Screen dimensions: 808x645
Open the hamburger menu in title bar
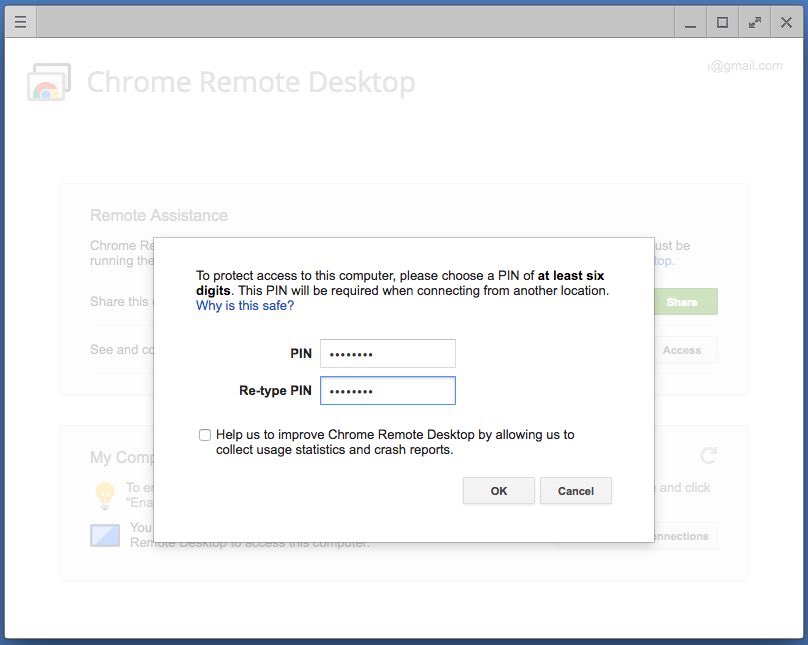(x=21, y=22)
